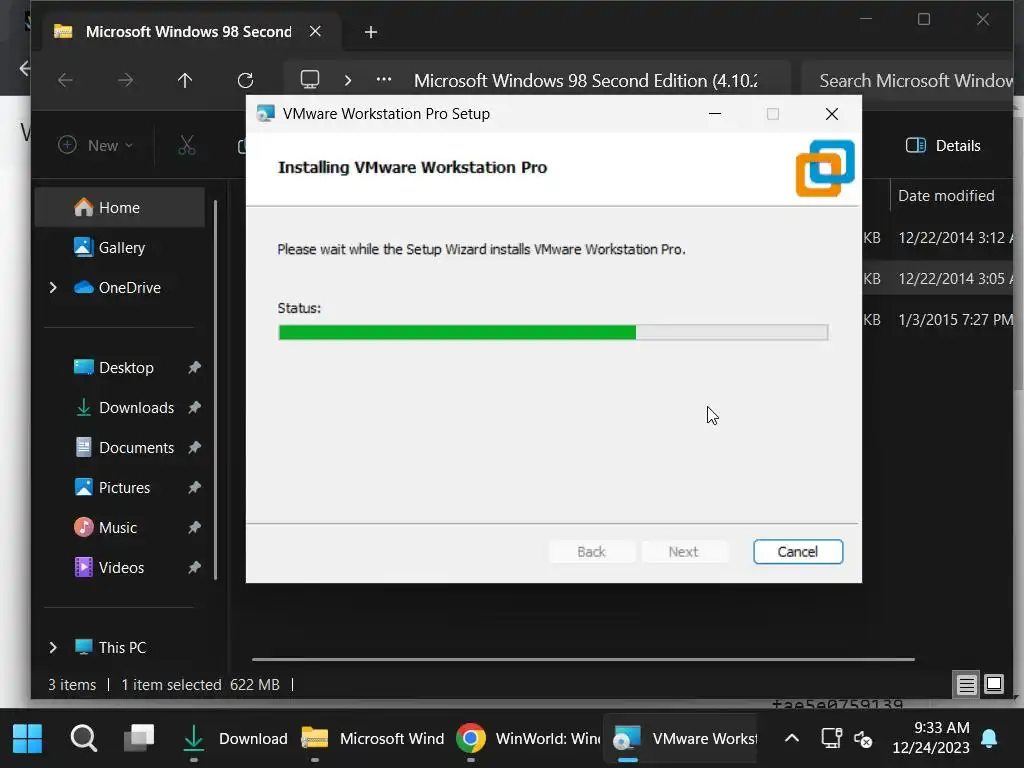Open Gallery in File Explorer sidebar
The height and width of the screenshot is (768, 1024).
[121, 248]
